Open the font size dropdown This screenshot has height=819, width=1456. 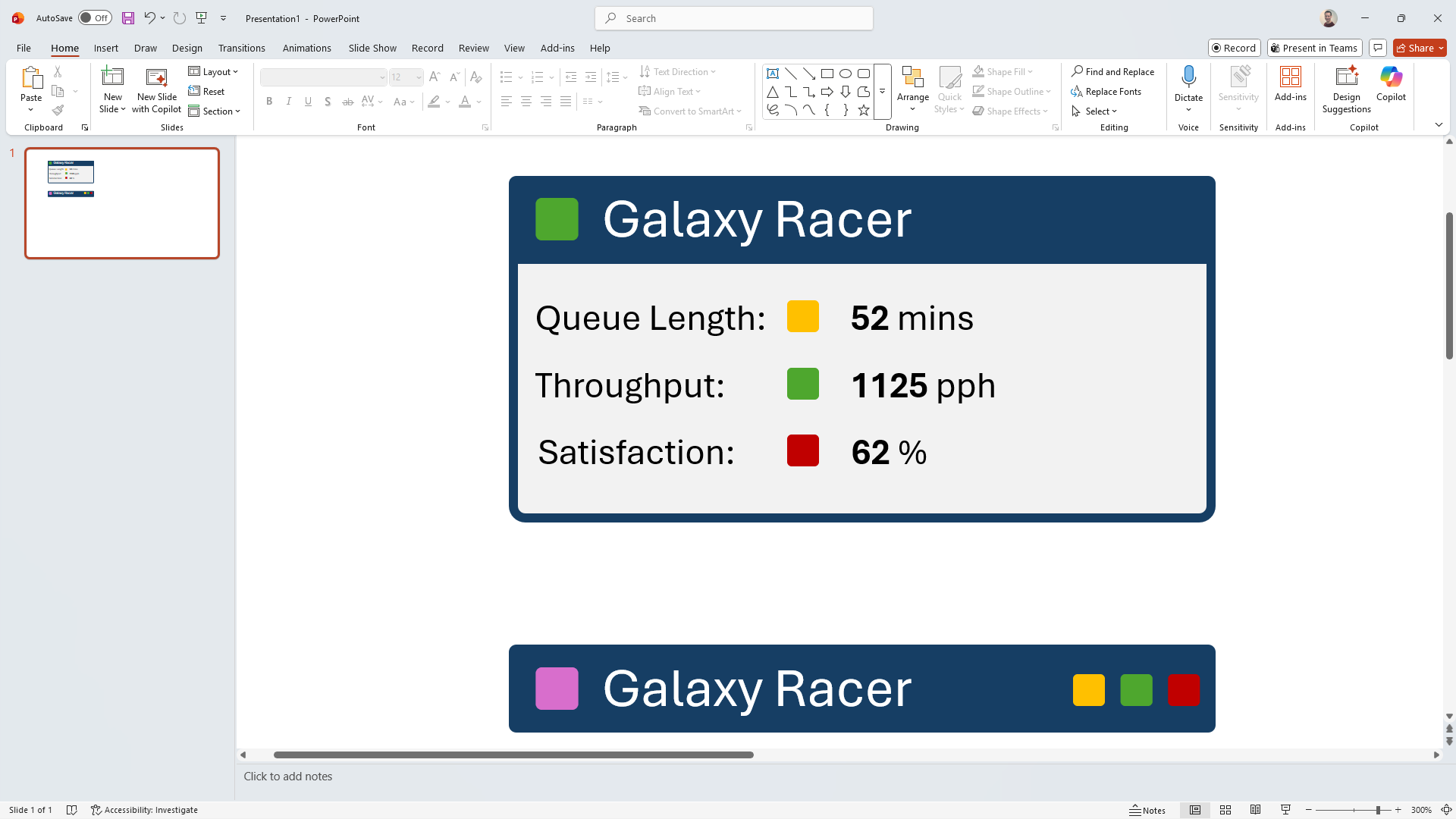click(x=420, y=77)
